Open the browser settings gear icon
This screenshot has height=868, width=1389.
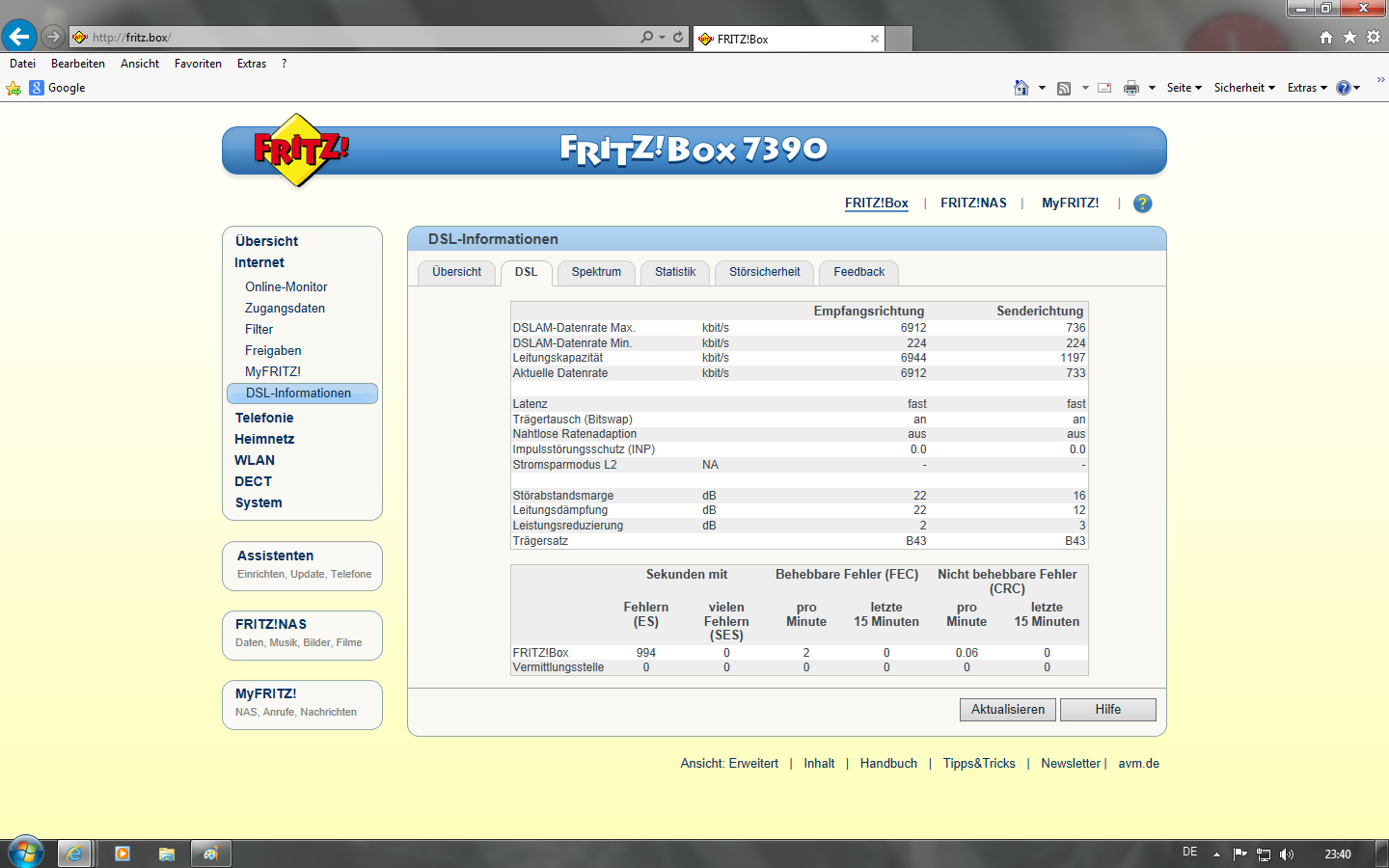coord(1374,37)
